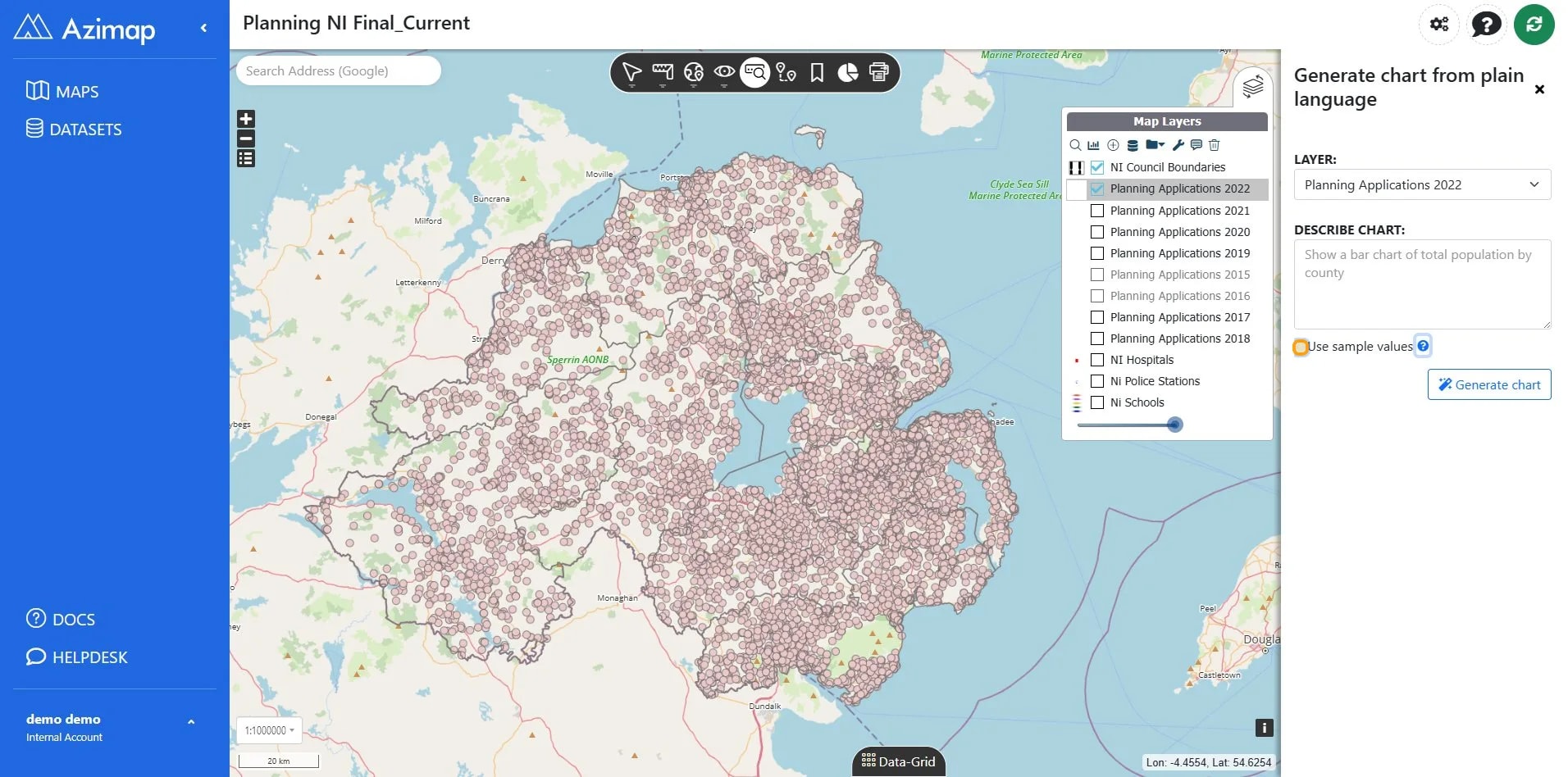
Task: Open the settings gears icon
Action: (1439, 24)
